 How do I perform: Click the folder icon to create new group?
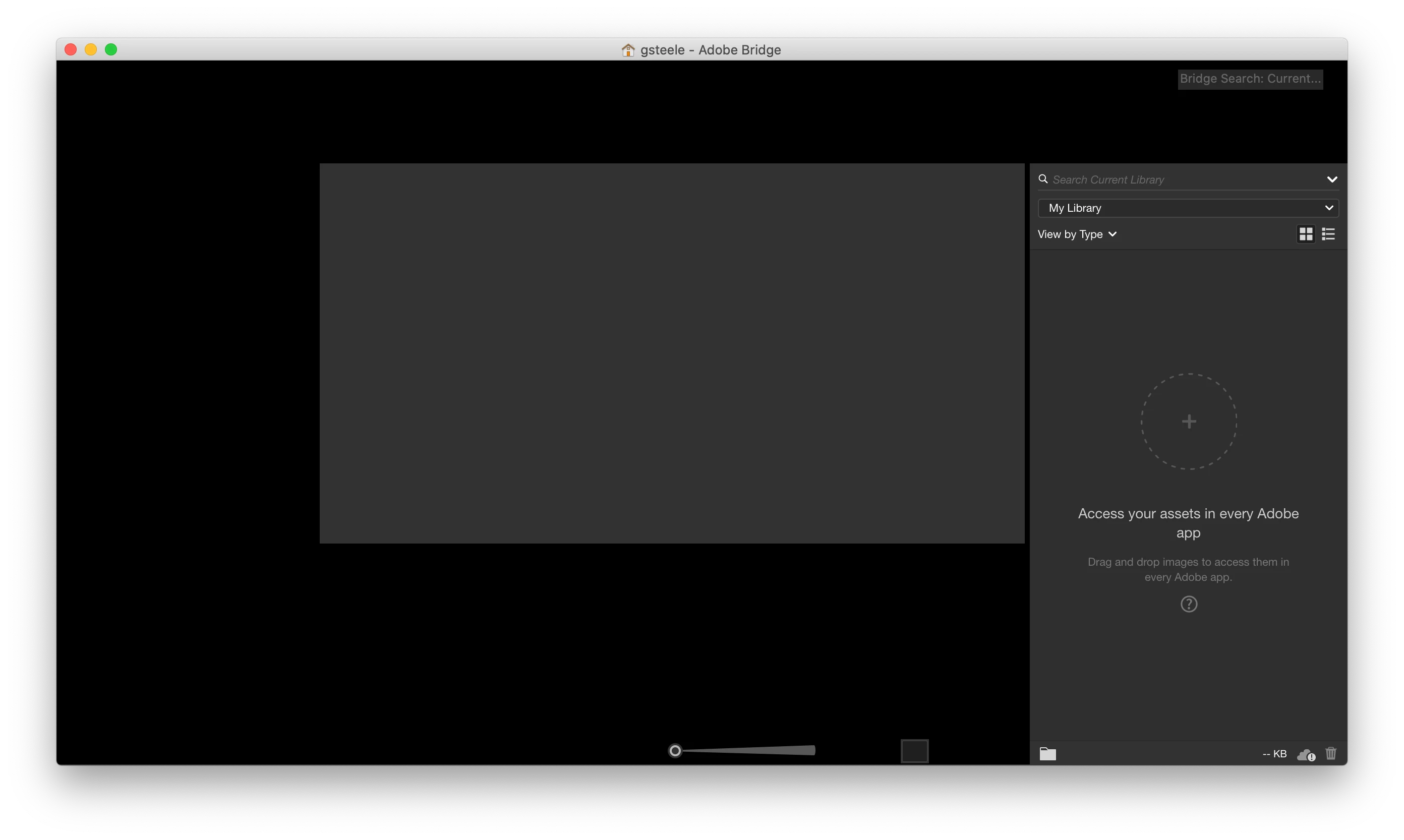(x=1047, y=753)
